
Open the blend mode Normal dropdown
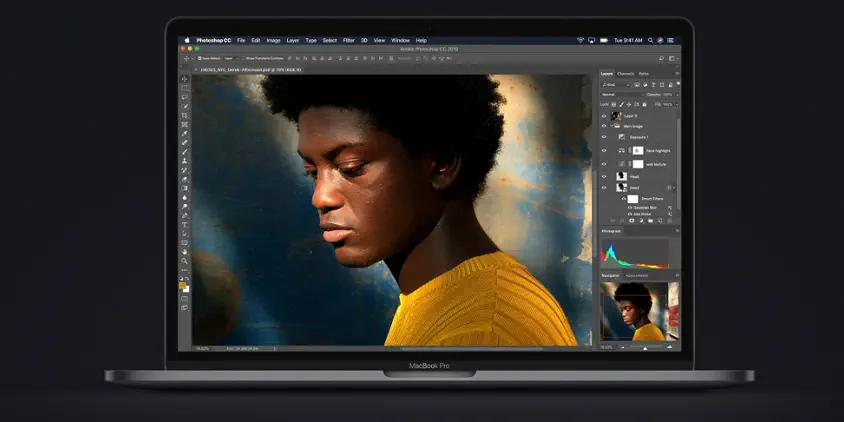[620, 94]
